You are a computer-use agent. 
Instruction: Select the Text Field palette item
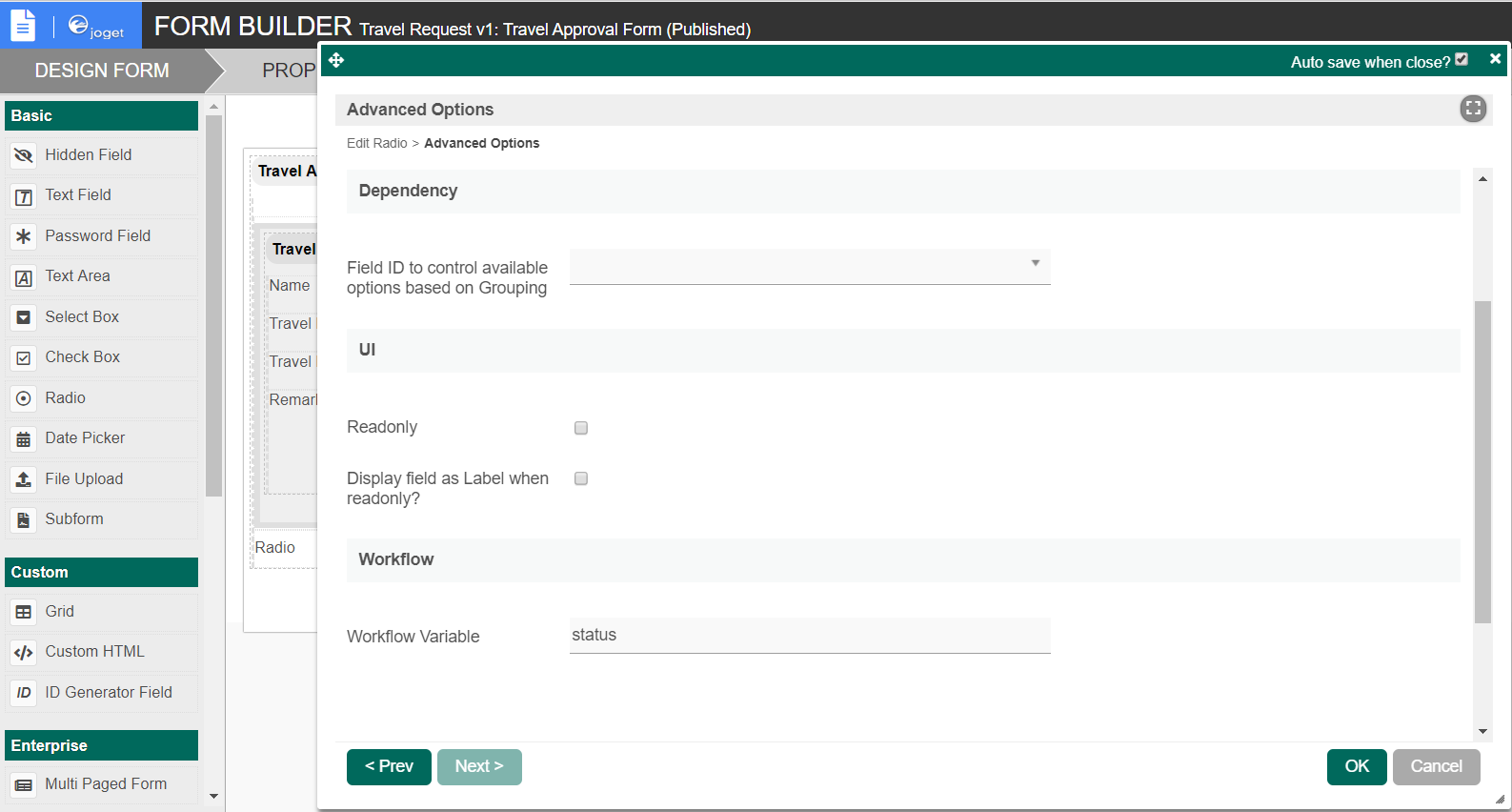point(102,195)
